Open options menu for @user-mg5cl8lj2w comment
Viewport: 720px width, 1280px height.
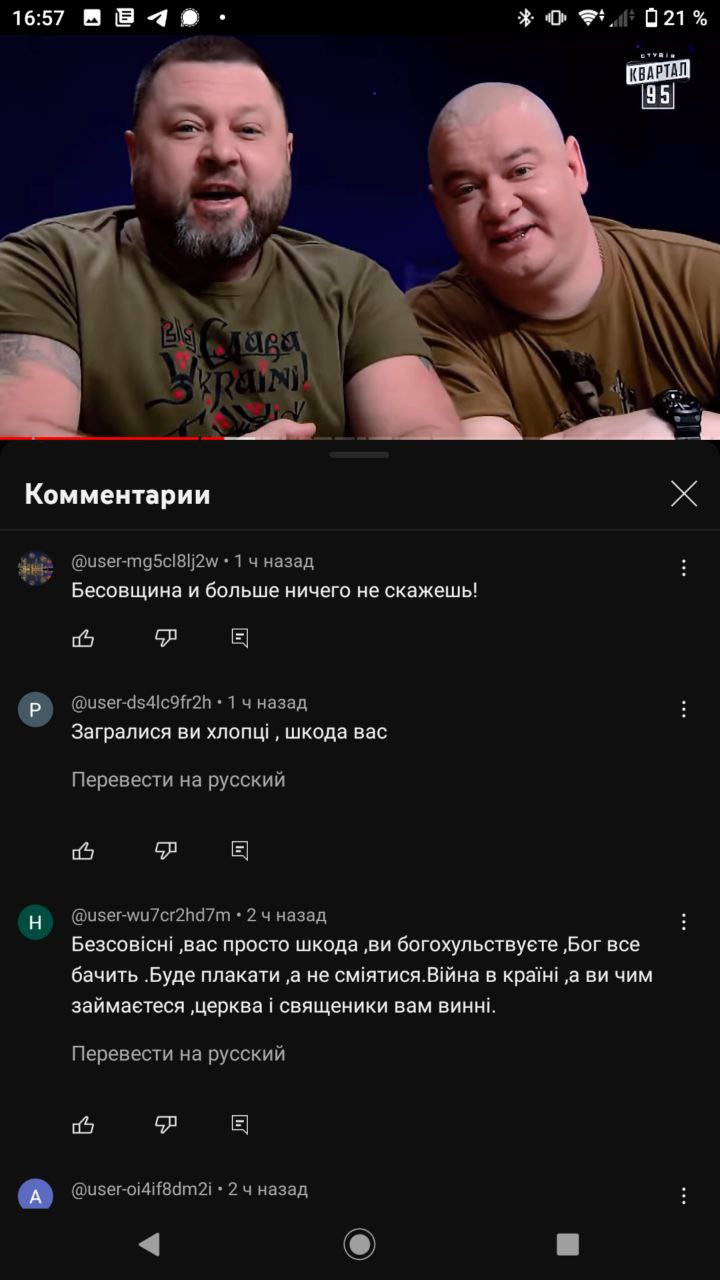pyautogui.click(x=684, y=568)
